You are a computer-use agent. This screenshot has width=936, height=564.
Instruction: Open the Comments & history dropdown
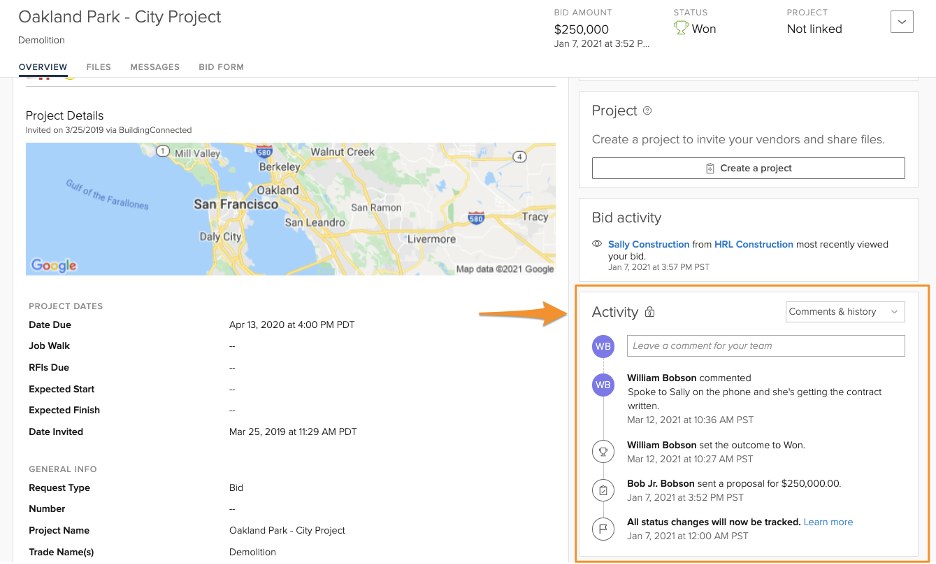pyautogui.click(x=845, y=312)
